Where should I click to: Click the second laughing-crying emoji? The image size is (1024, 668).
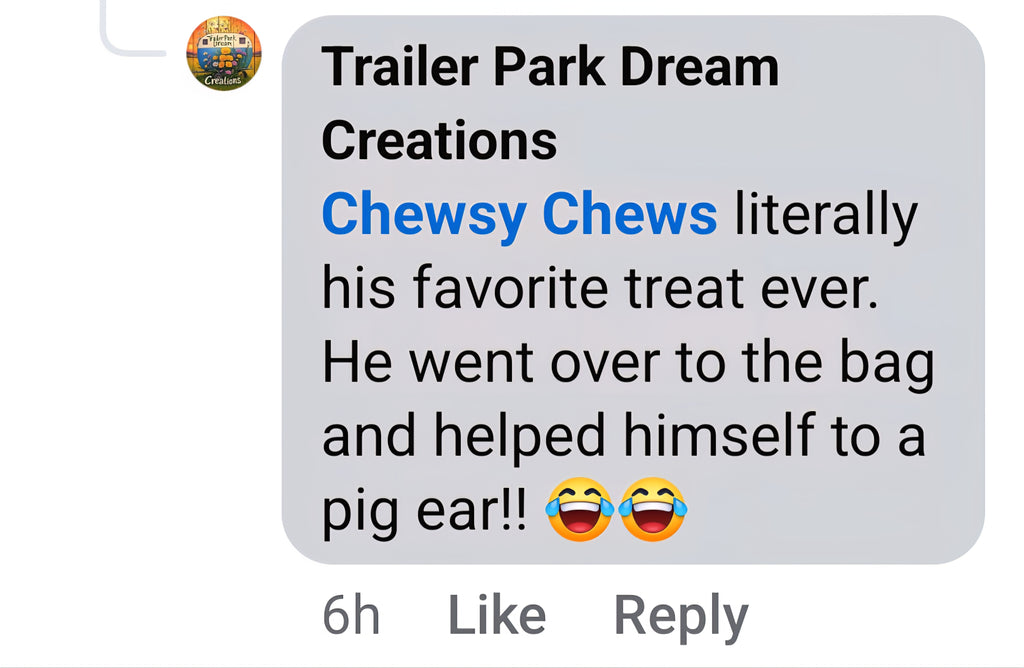pos(653,509)
